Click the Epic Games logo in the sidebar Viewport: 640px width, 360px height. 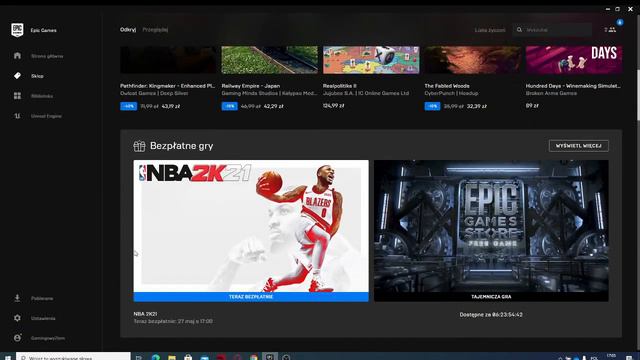coord(17,30)
